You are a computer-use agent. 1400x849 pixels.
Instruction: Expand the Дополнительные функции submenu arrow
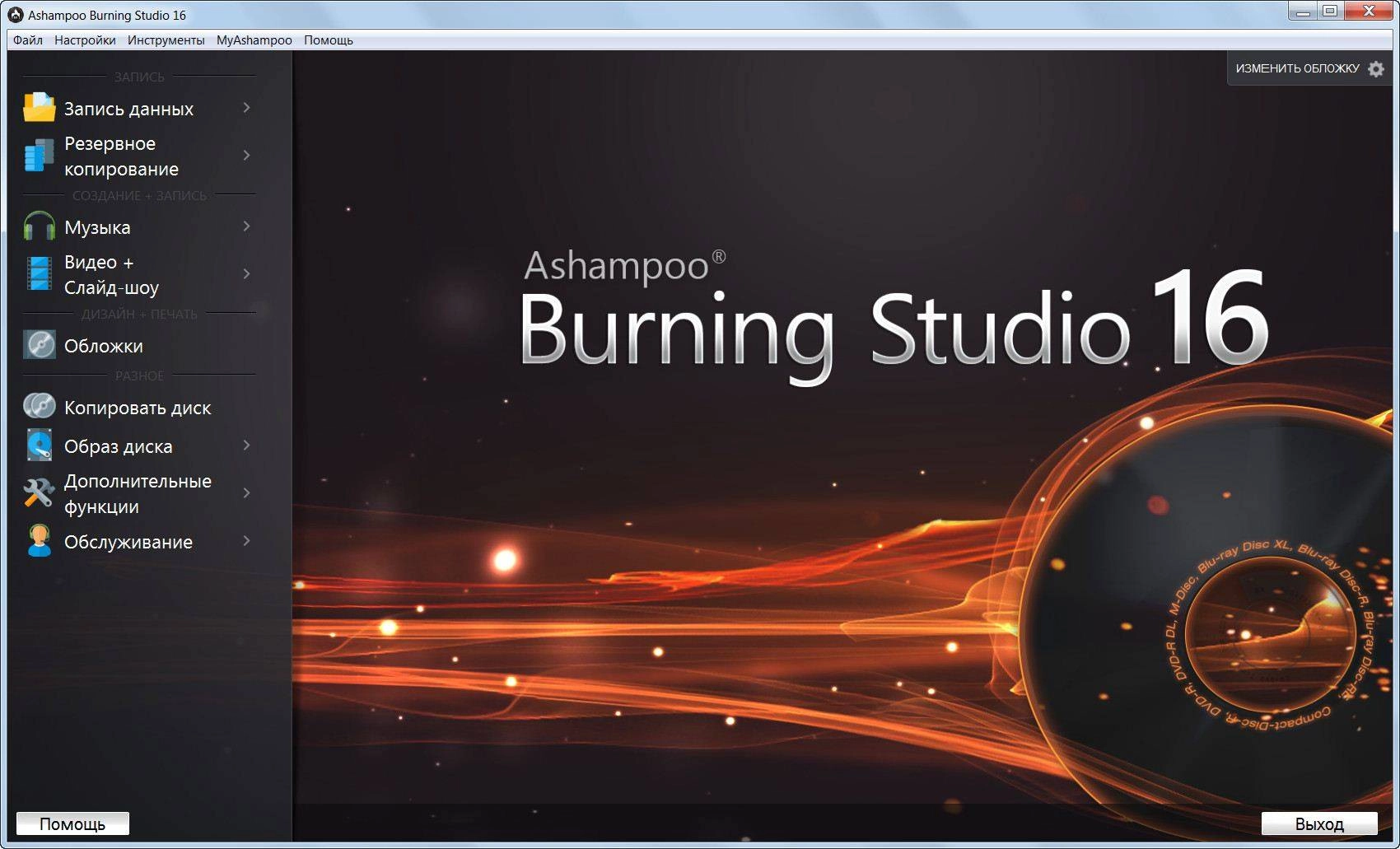[x=246, y=493]
